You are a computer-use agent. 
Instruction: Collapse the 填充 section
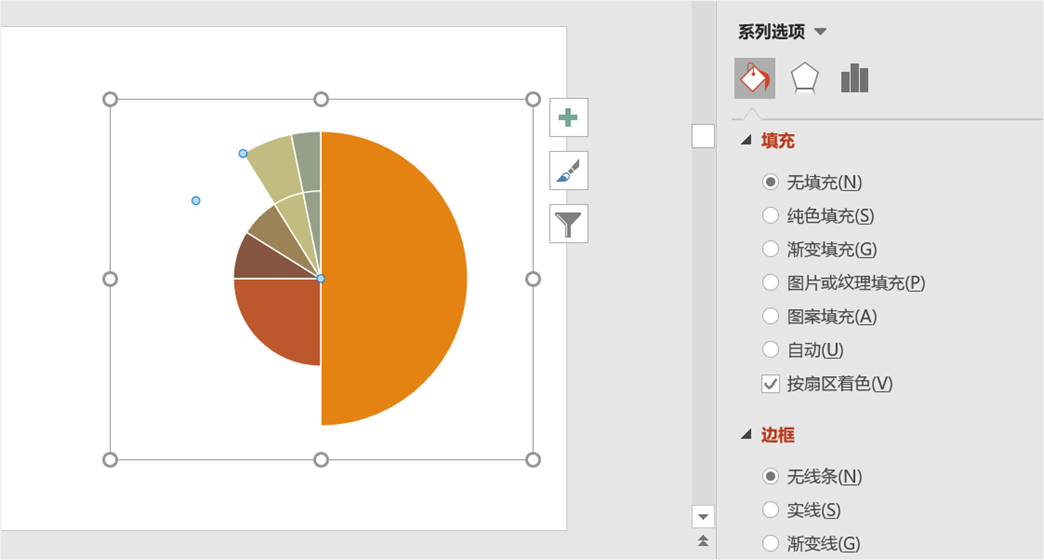point(746,140)
